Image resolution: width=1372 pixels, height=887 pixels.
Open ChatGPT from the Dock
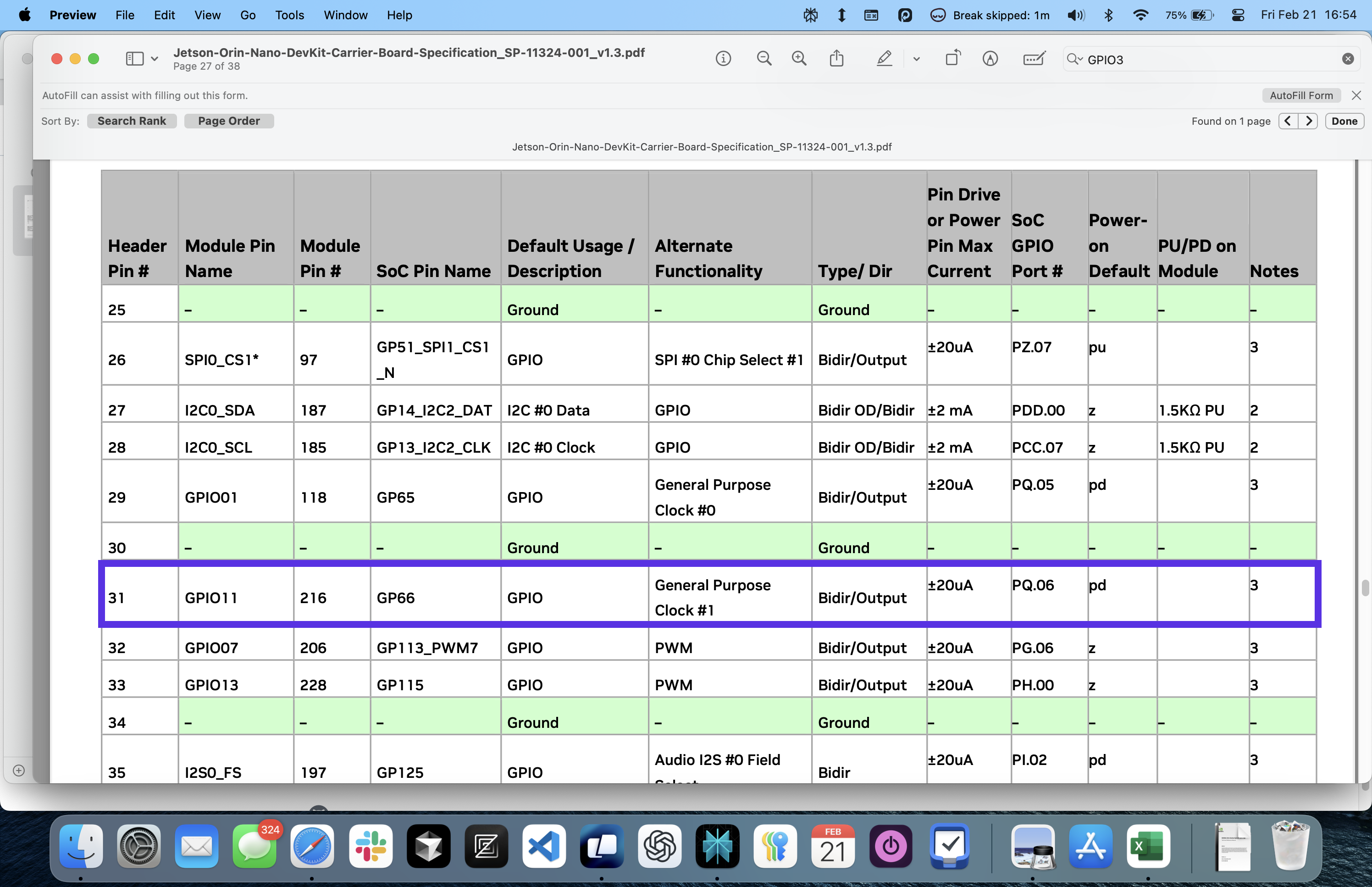click(x=660, y=846)
